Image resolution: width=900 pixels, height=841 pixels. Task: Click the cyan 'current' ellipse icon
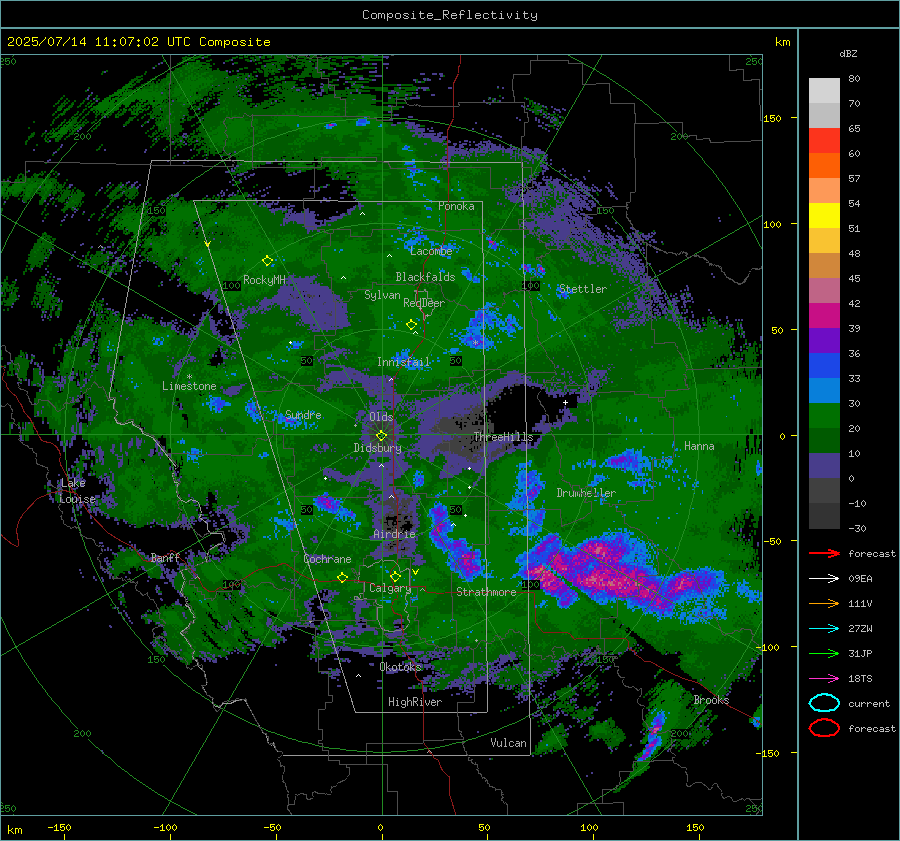[x=824, y=703]
